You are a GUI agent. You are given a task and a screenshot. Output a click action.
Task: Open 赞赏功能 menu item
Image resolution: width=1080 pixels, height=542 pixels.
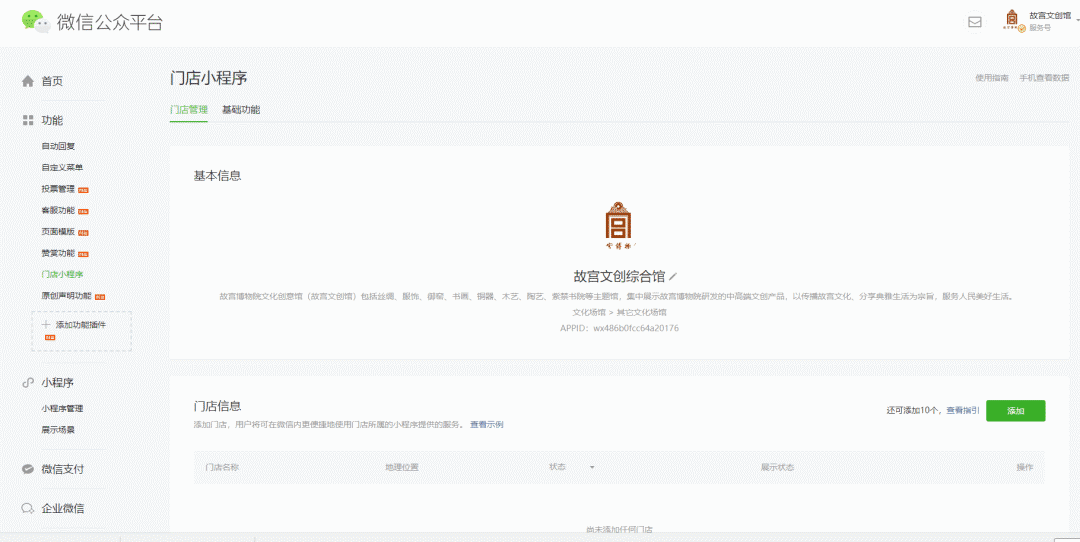click(58, 253)
